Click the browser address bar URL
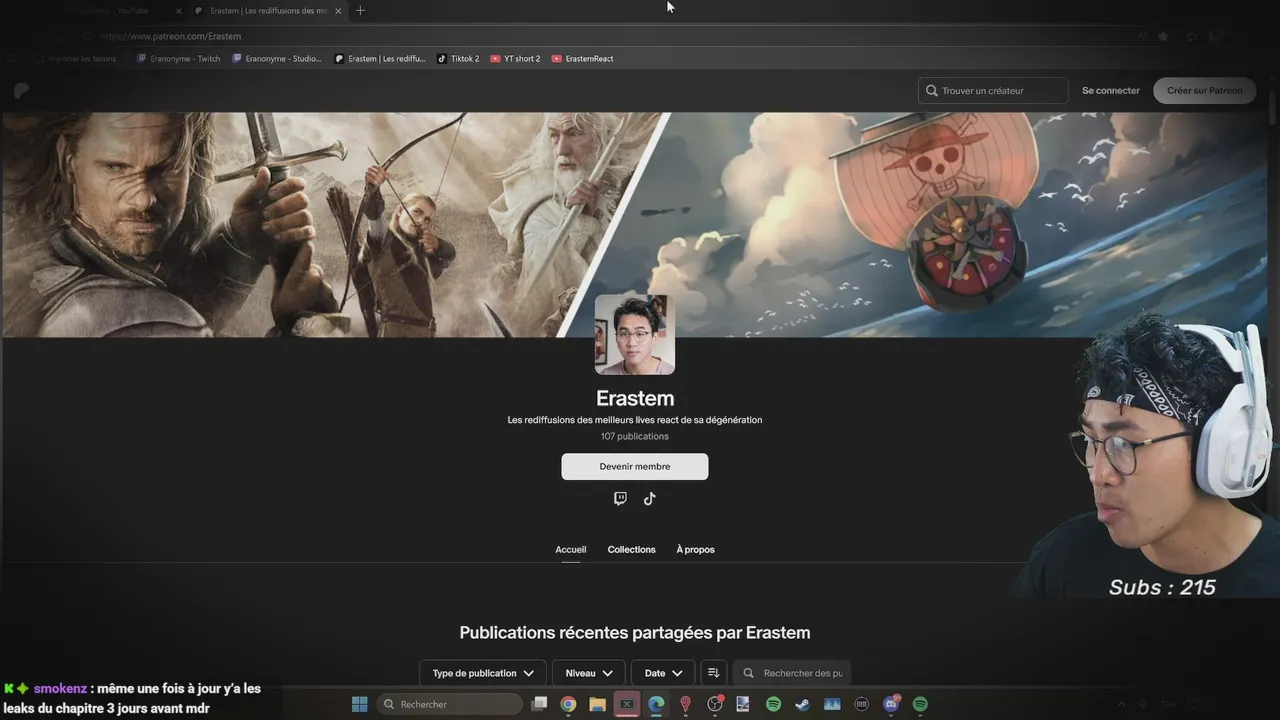 (x=170, y=36)
